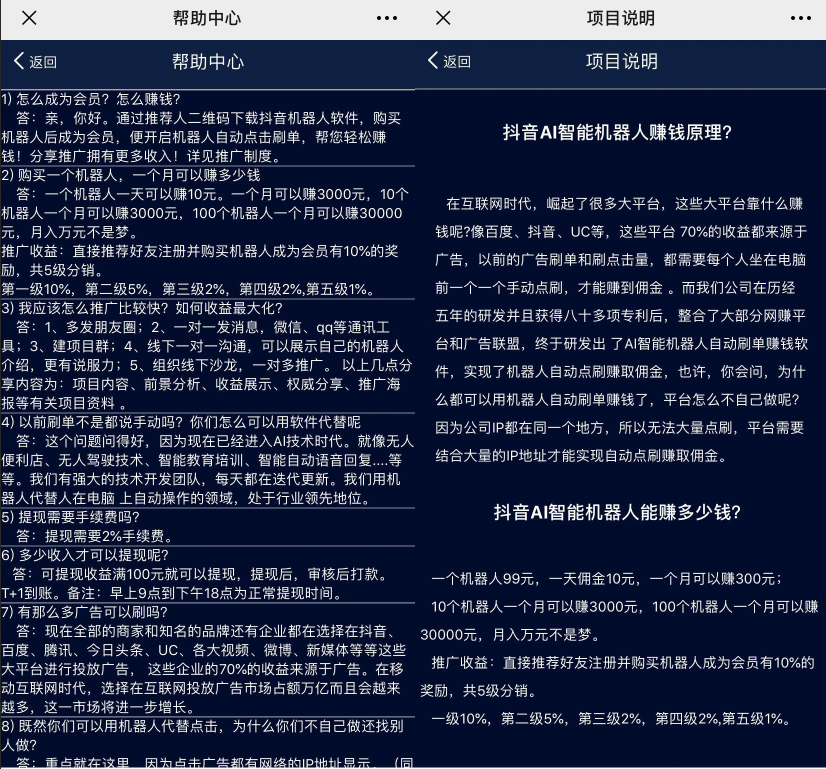Click heading 抖音AI智能机器人能赚多少钱？
Screen dimensions: 826x769
click(x=617, y=512)
